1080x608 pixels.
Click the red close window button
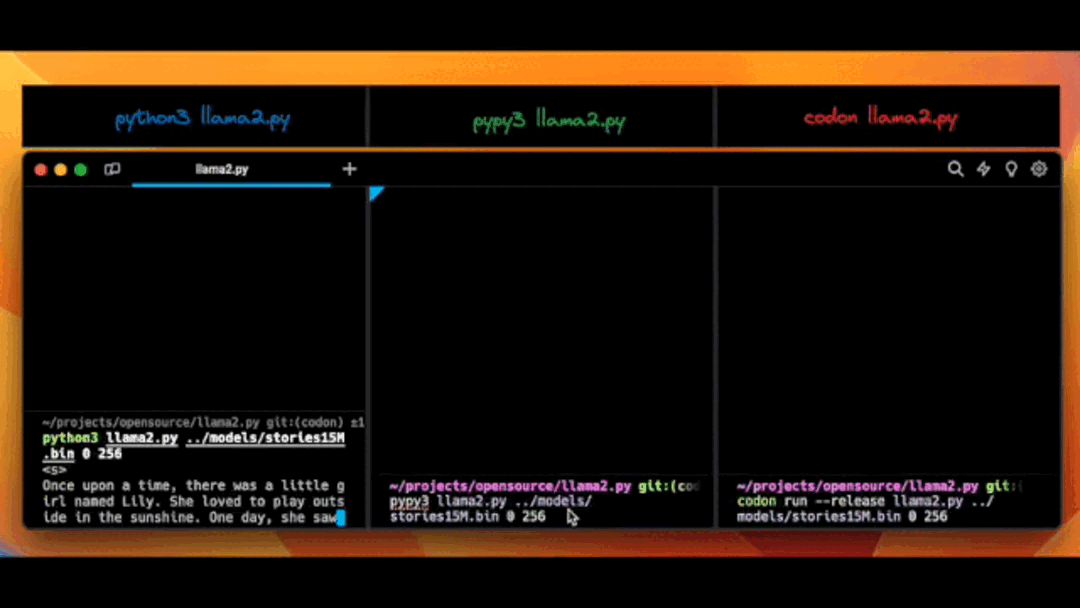pyautogui.click(x=41, y=169)
